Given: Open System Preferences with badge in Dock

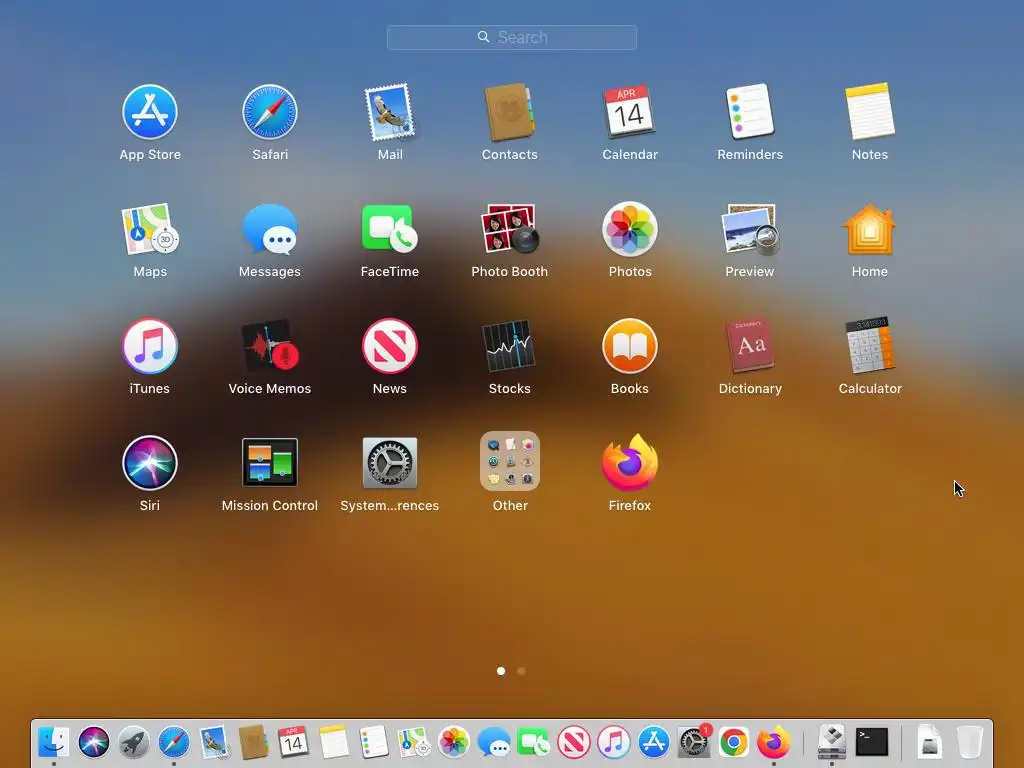Looking at the screenshot, I should coord(694,743).
